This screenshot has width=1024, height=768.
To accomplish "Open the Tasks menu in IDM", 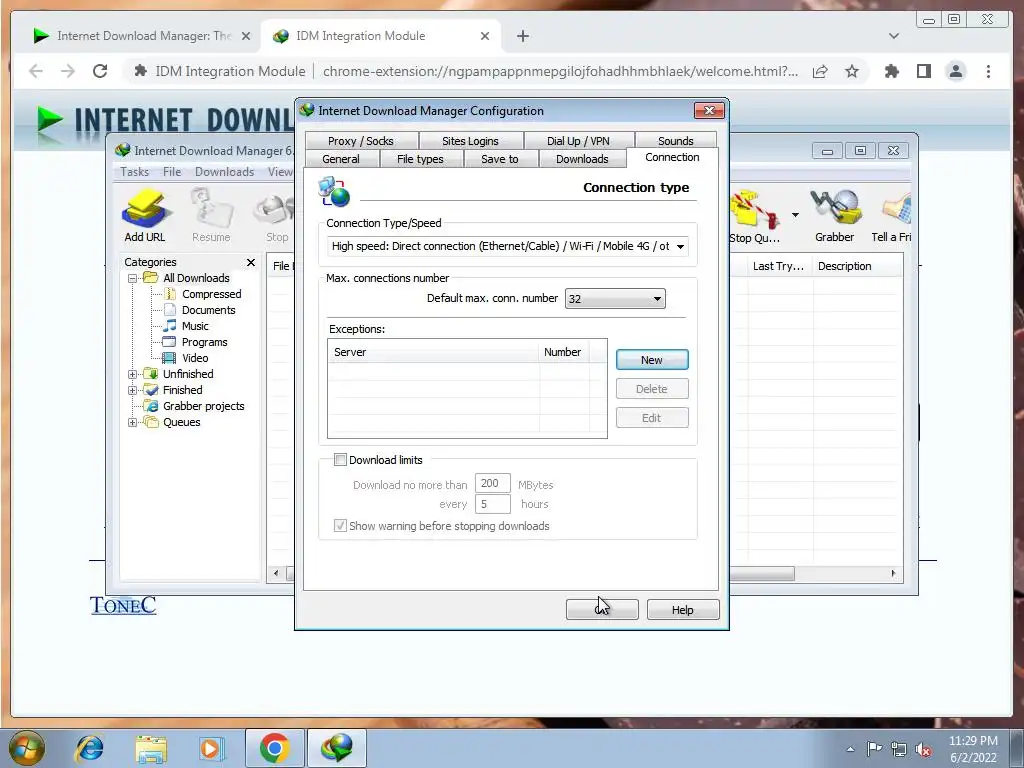I will (x=135, y=172).
